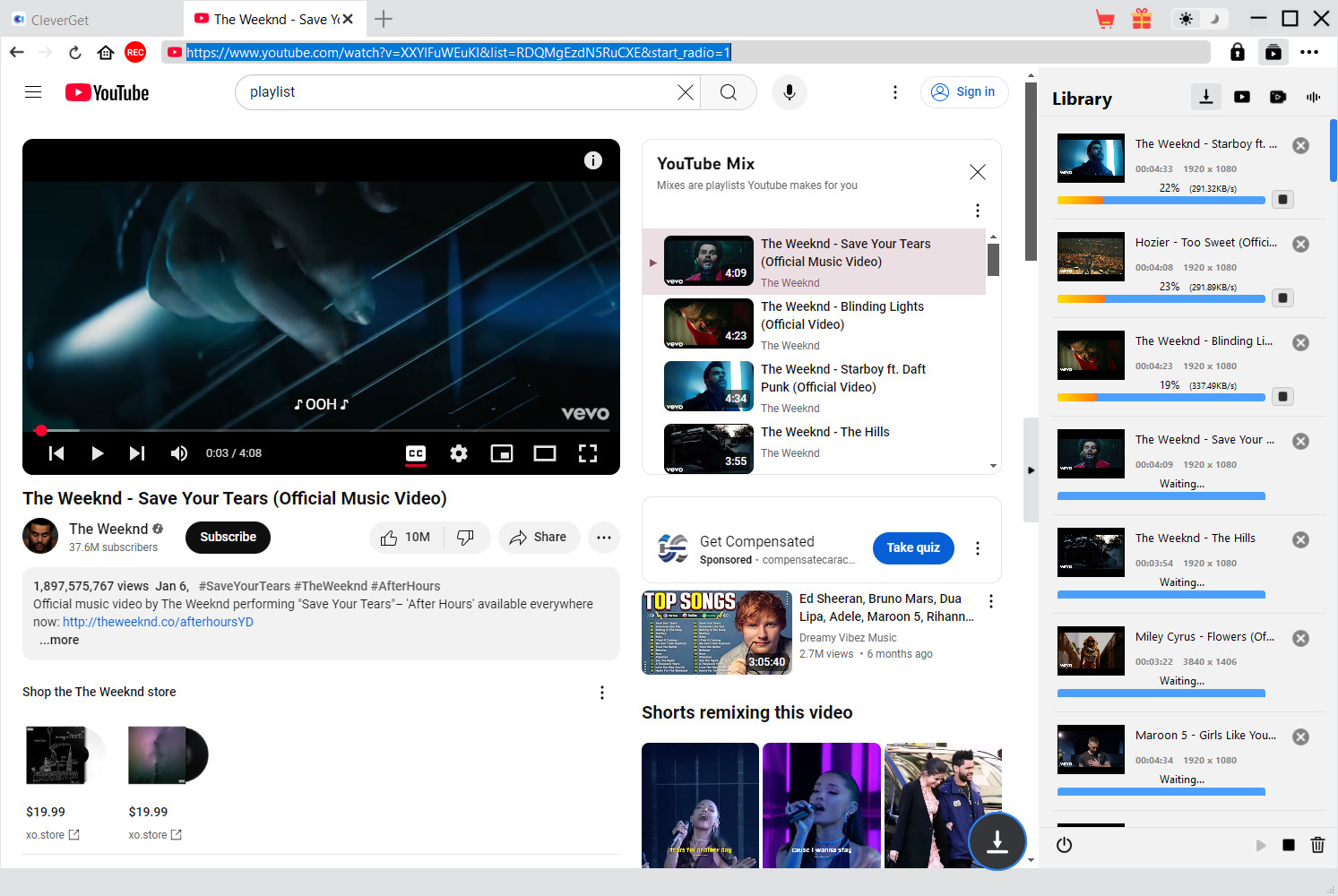Select The Weeknd - The Hills mix item
The image size is (1338, 896).
tap(814, 446)
